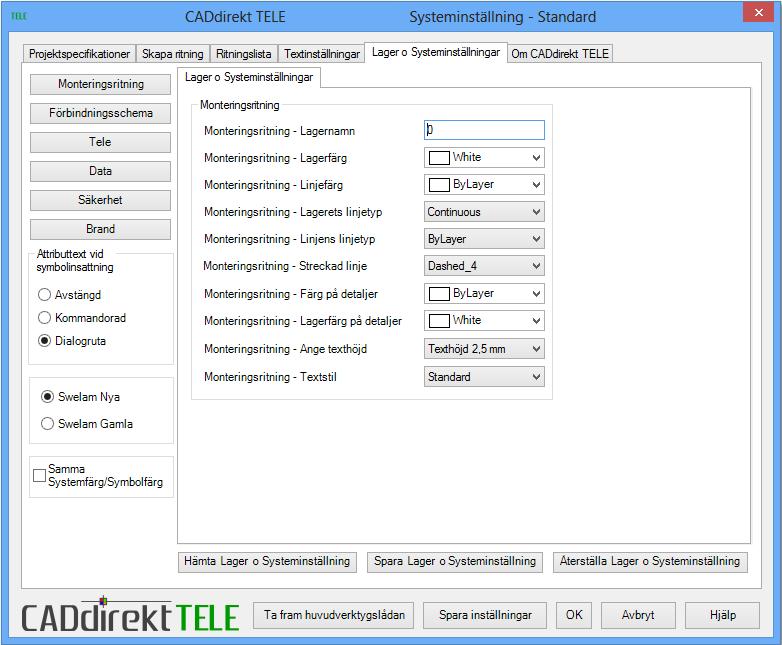
Task: Click 'Monteringsritning - Lagernamn' label
Action: click(279, 131)
